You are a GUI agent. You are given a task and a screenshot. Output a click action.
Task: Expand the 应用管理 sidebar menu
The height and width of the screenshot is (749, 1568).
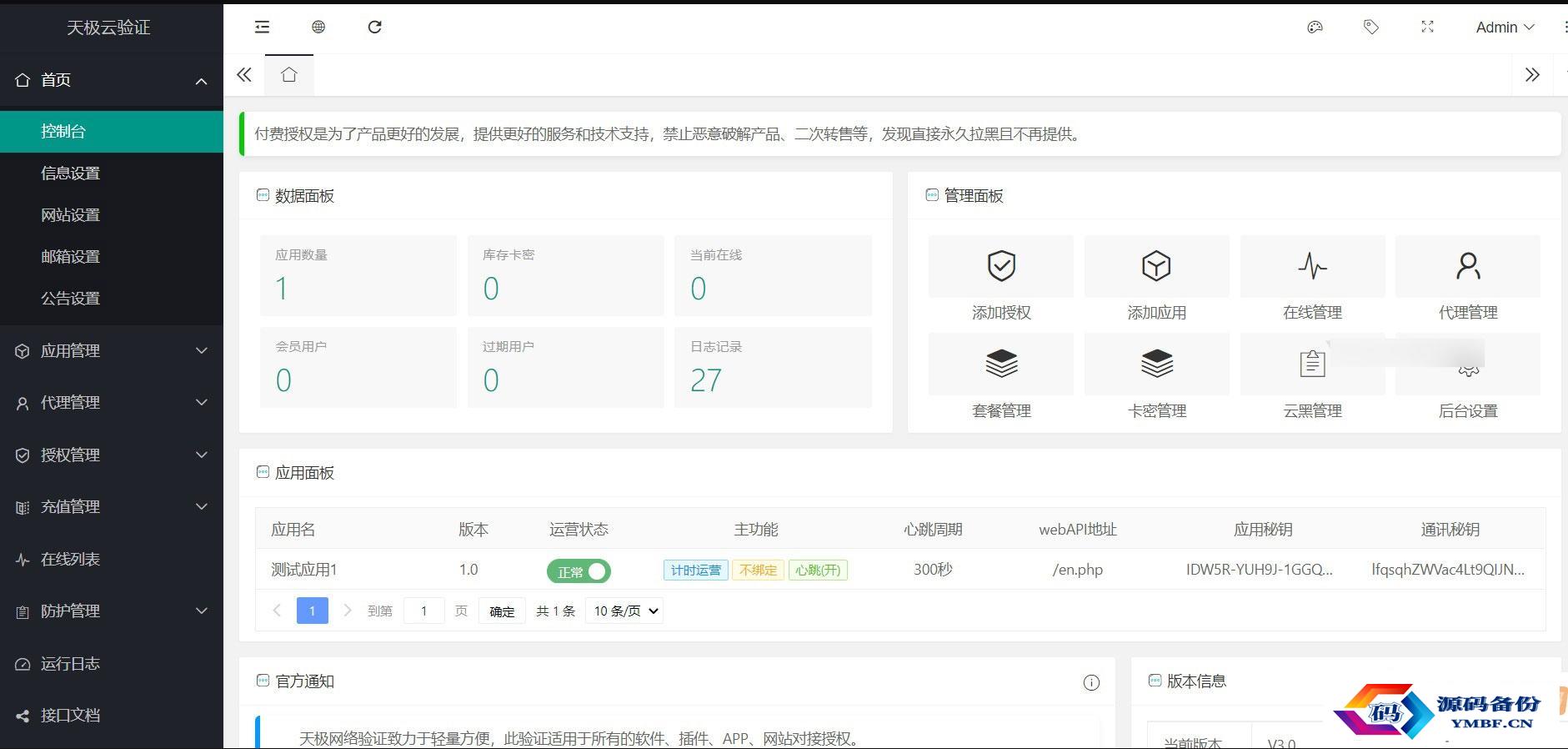tap(112, 350)
